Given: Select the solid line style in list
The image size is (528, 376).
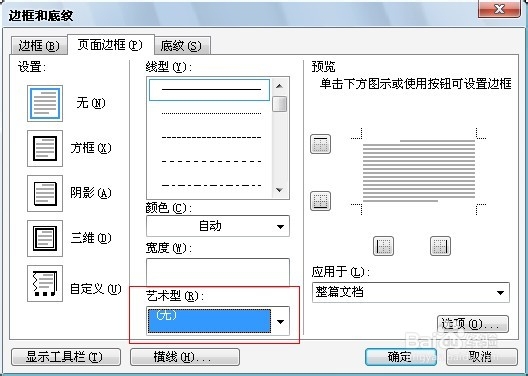Looking at the screenshot, I should (209, 90).
